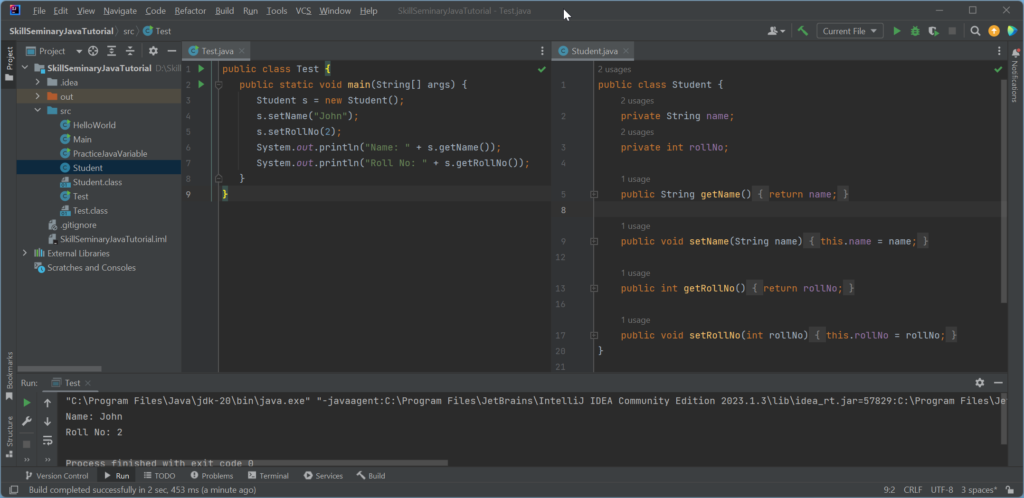Expand folded getName method on line 5

point(594,195)
